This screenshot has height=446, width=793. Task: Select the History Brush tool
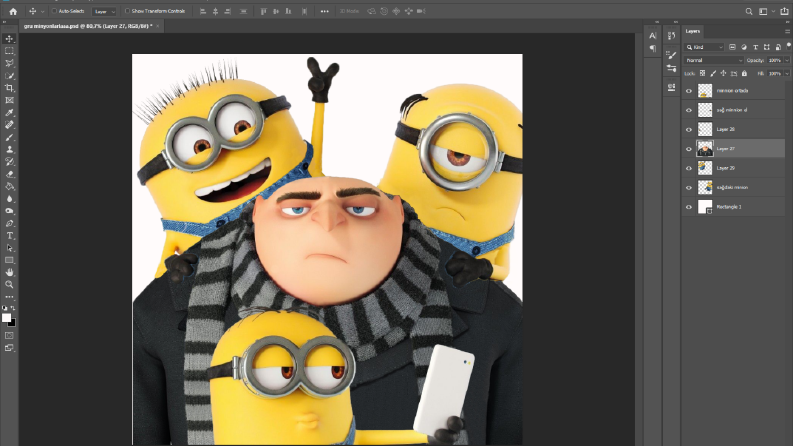(x=9, y=162)
